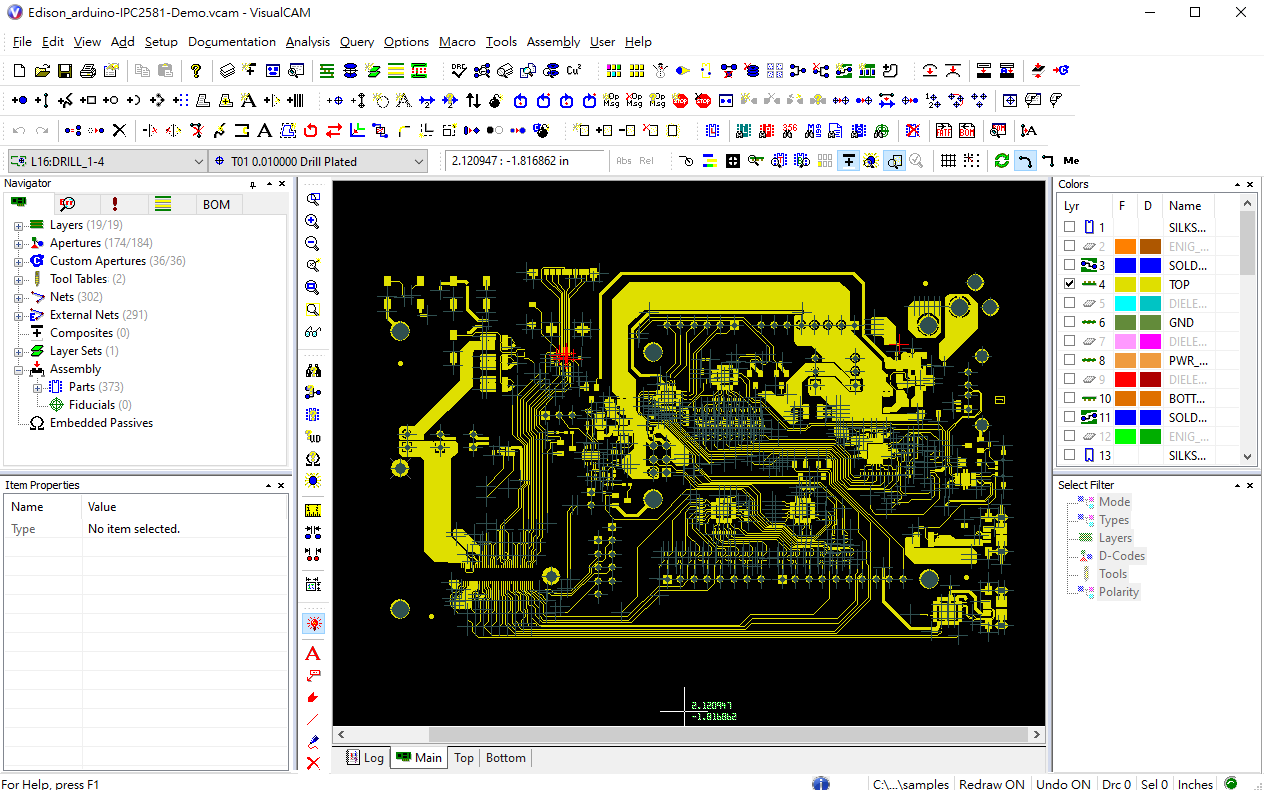The image size is (1264, 790).
Task: Click the DRC check icon
Action: coord(458,71)
